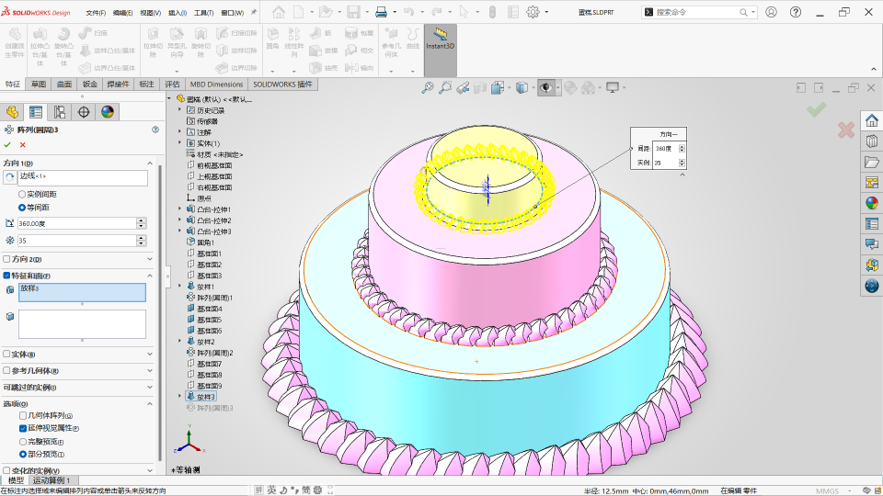Open the 工具(T) menu
The image size is (883, 496).
[x=203, y=12]
